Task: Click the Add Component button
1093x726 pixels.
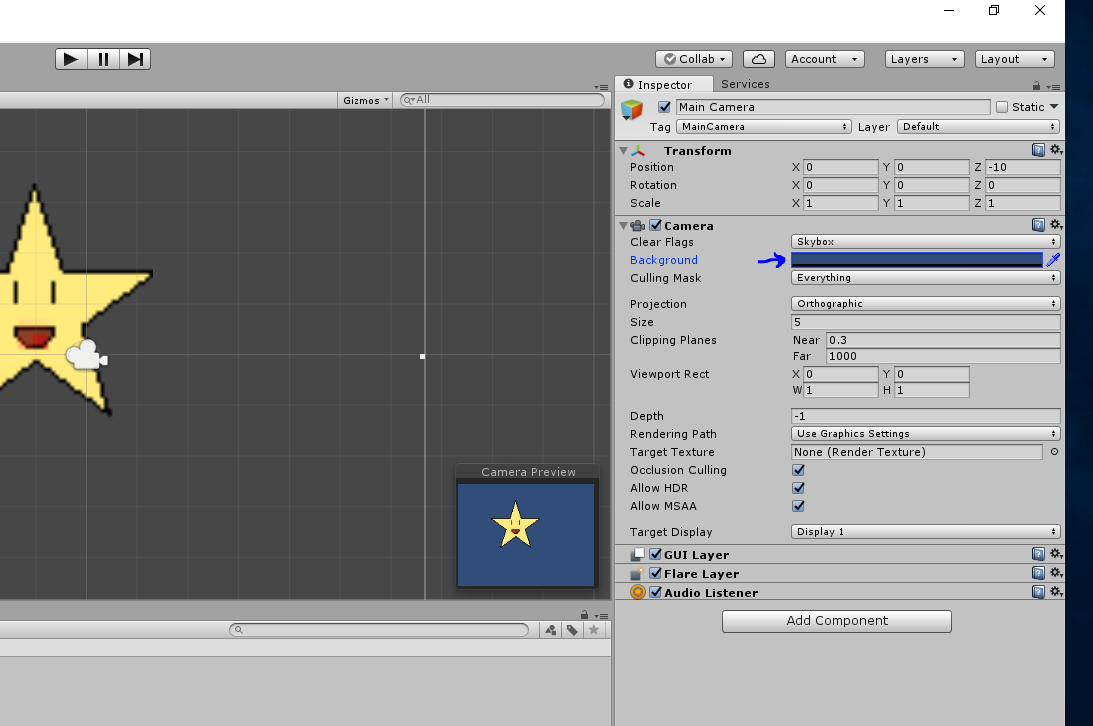Action: (836, 621)
